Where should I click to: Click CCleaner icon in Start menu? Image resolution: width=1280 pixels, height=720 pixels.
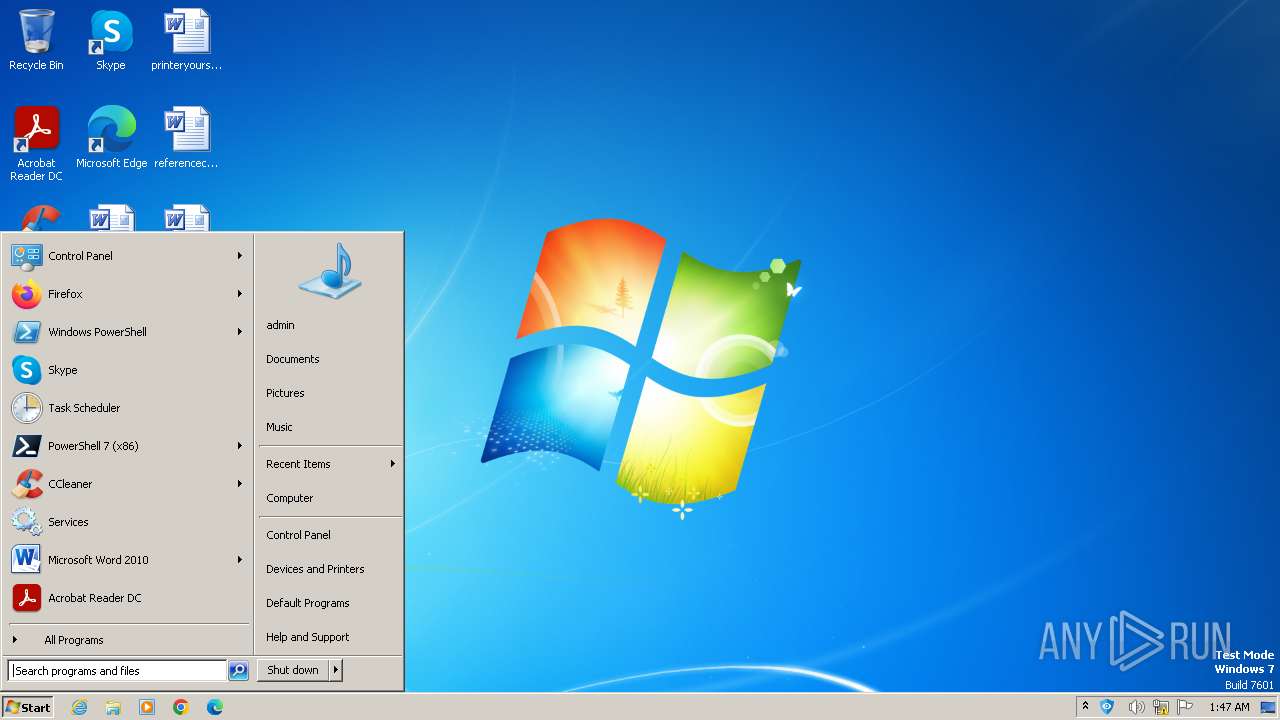pos(26,484)
